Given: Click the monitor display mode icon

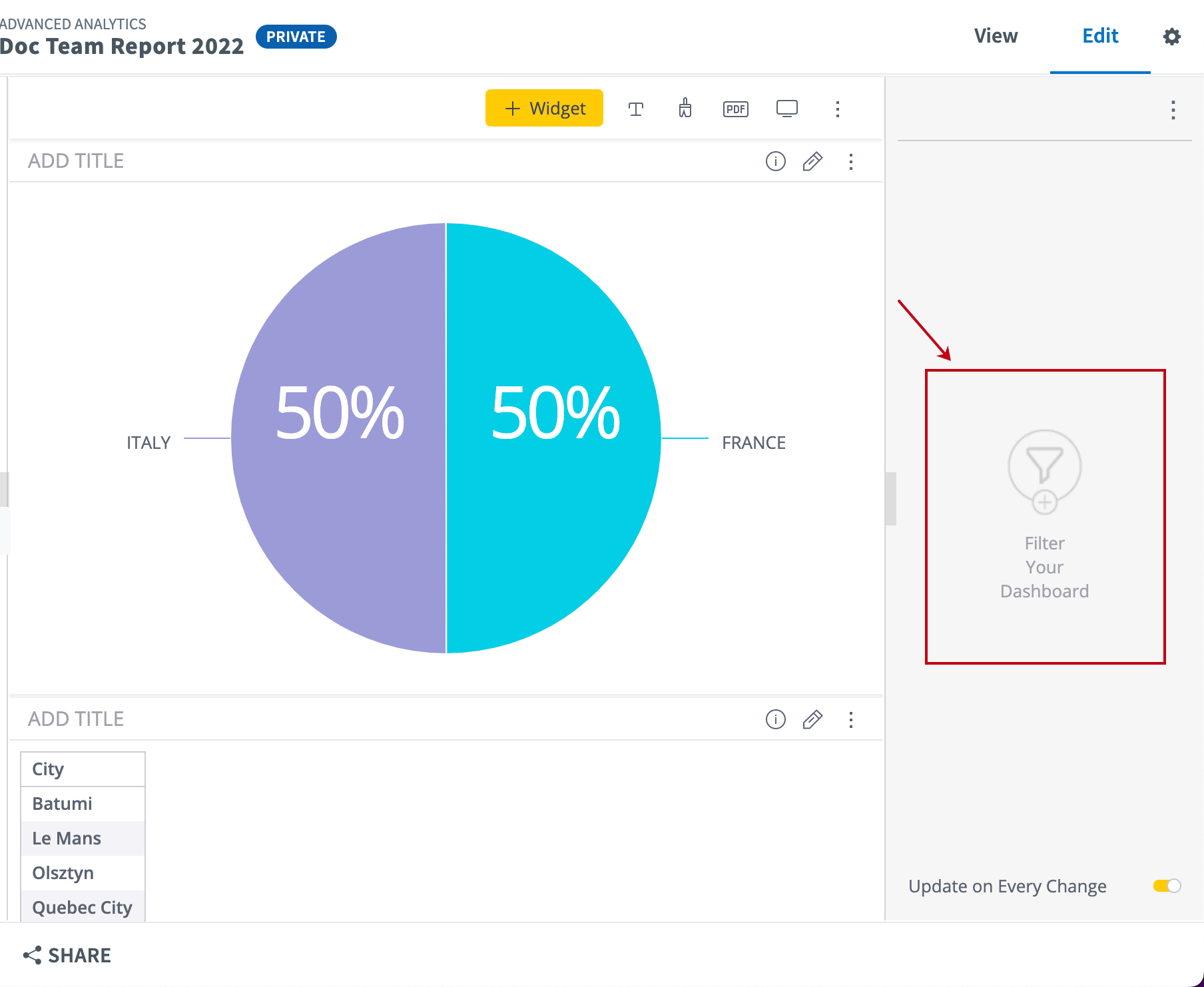Looking at the screenshot, I should (x=786, y=109).
